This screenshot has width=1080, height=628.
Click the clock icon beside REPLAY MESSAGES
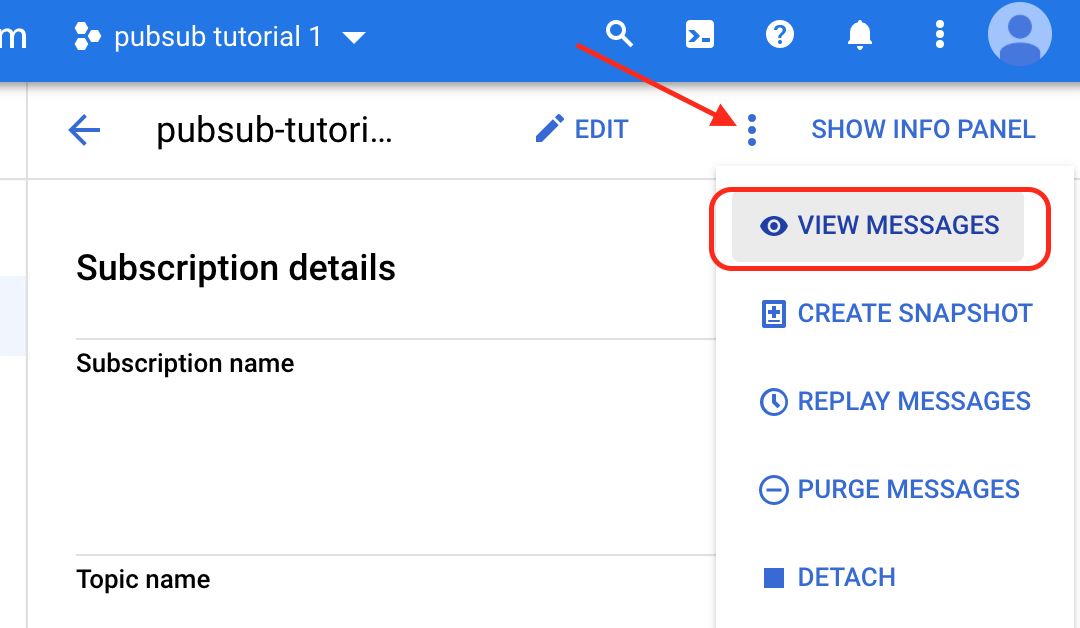click(773, 401)
